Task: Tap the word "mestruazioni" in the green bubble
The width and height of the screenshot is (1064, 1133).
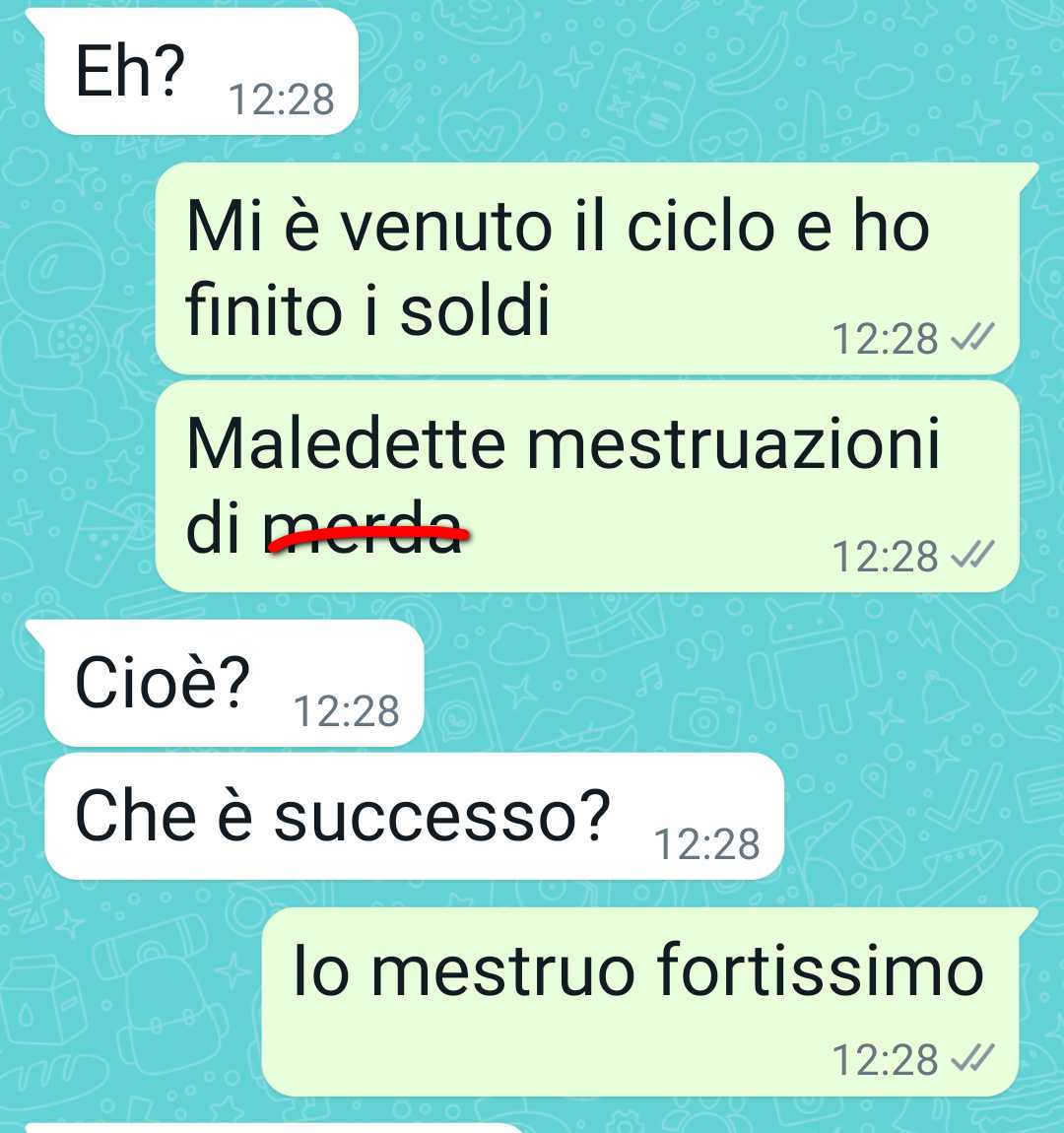Action: [733, 443]
